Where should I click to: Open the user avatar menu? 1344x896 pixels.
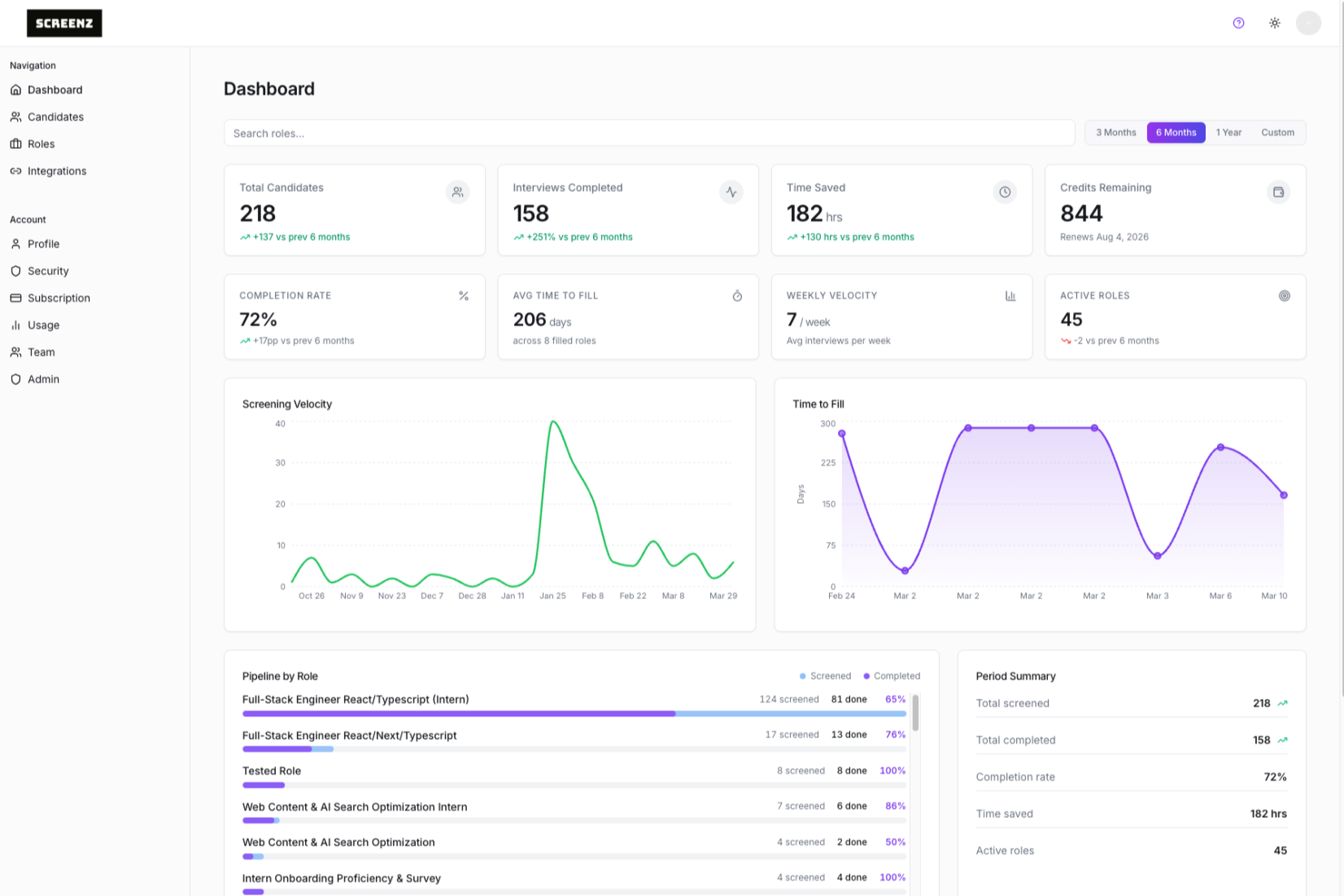click(1309, 24)
